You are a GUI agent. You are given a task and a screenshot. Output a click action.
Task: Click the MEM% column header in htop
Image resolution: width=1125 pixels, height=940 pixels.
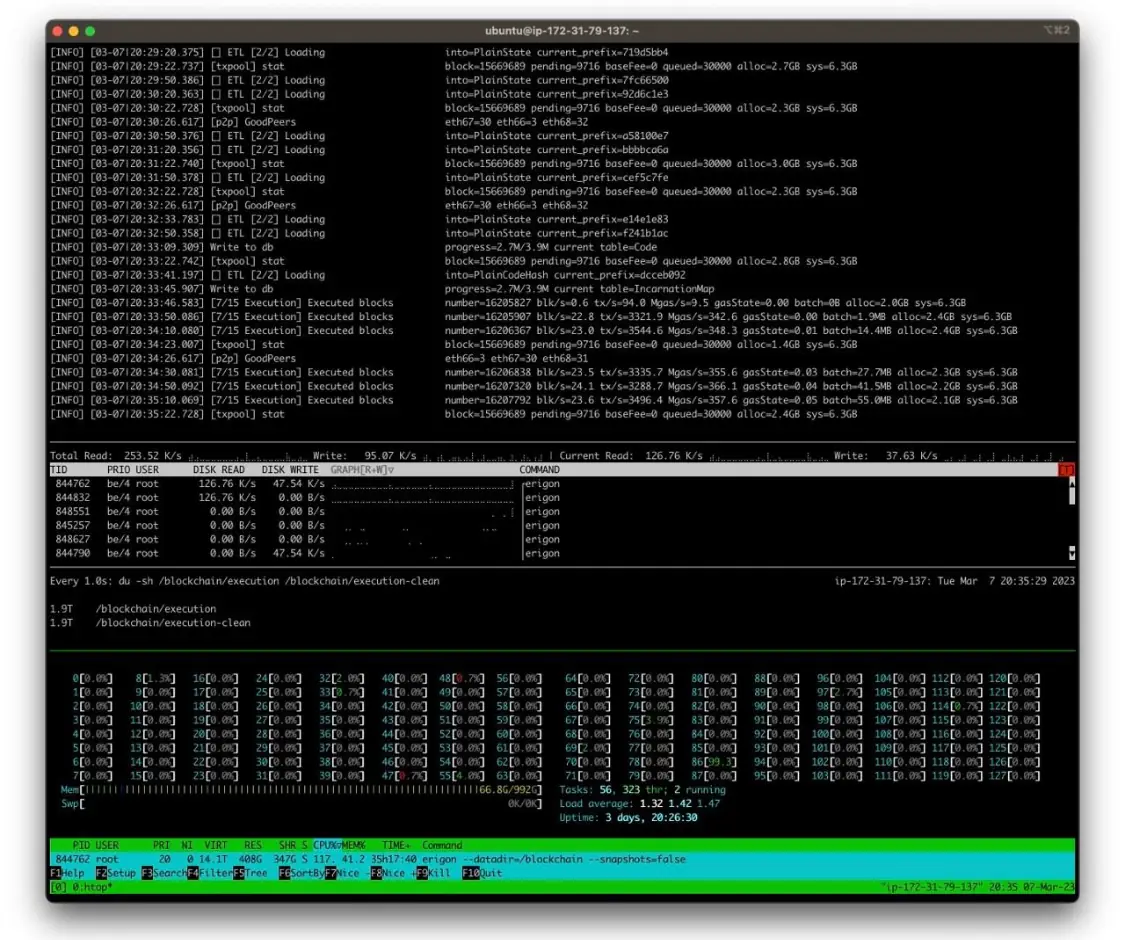(x=353, y=845)
